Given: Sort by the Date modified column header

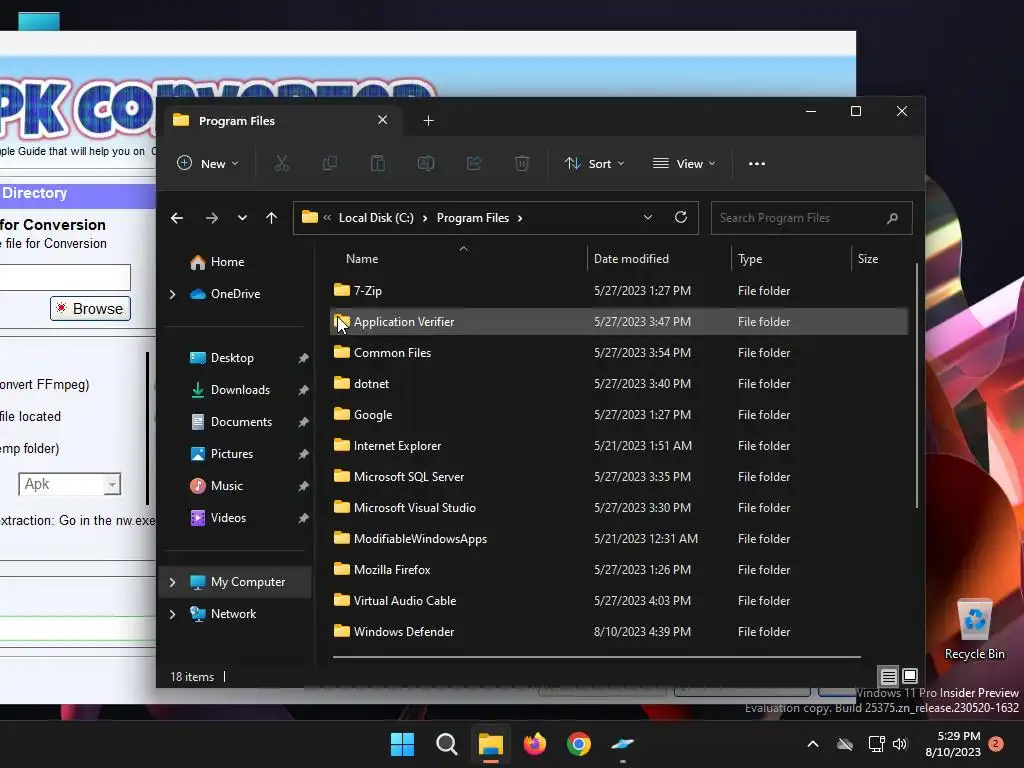Looking at the screenshot, I should [632, 259].
